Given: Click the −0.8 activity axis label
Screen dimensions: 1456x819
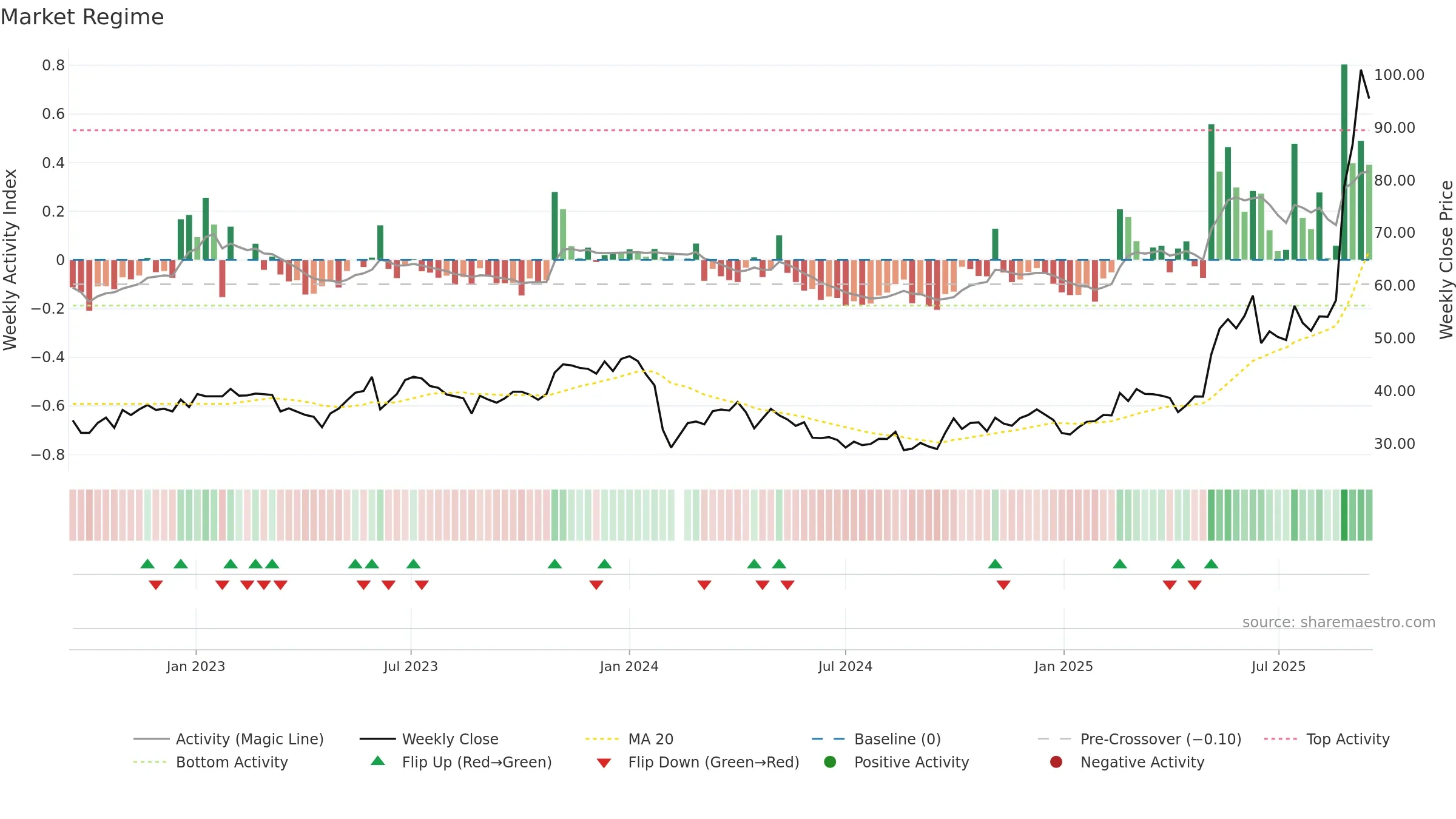Looking at the screenshot, I should tap(48, 454).
